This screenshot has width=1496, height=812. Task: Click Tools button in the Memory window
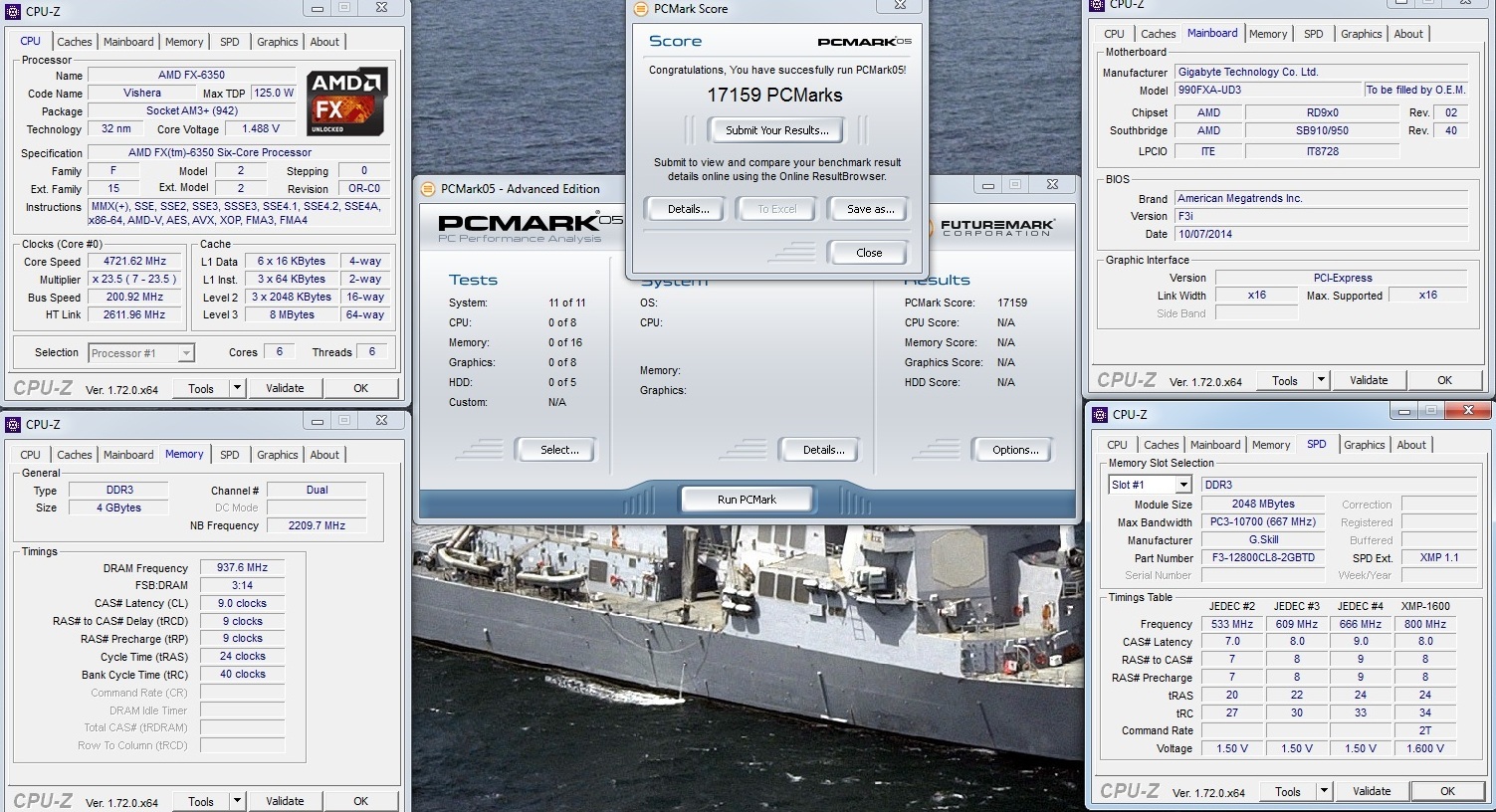coord(201,800)
